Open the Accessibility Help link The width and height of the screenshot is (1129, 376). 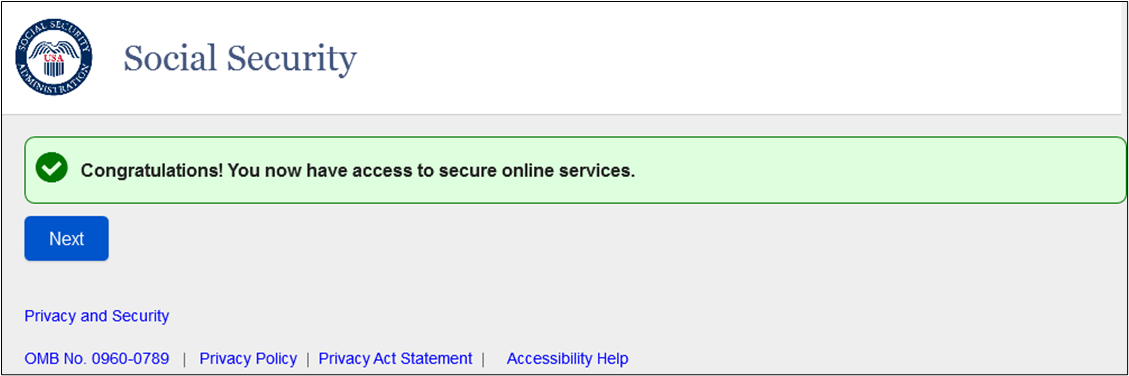click(x=567, y=358)
